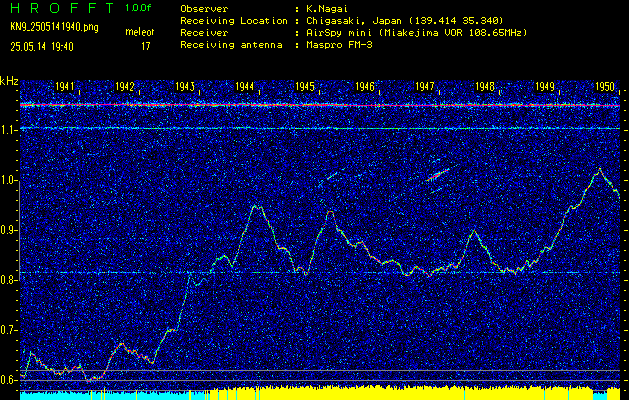Select the Maspro FM-3 antenna value
The width and height of the screenshot is (629, 400).
pyautogui.click(x=339, y=45)
